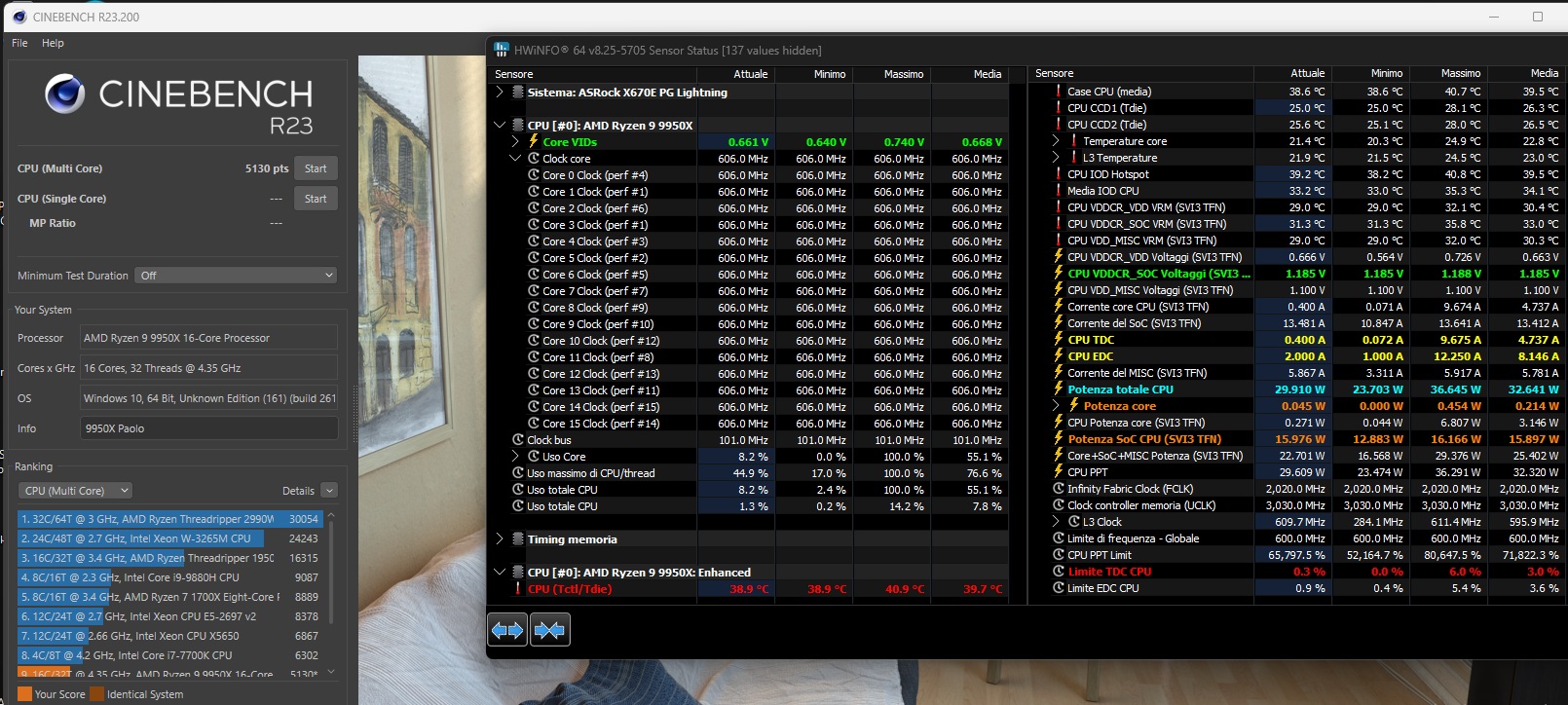This screenshot has width=1568, height=705.
Task: Click the Processor field in Your System
Action: coord(209,338)
